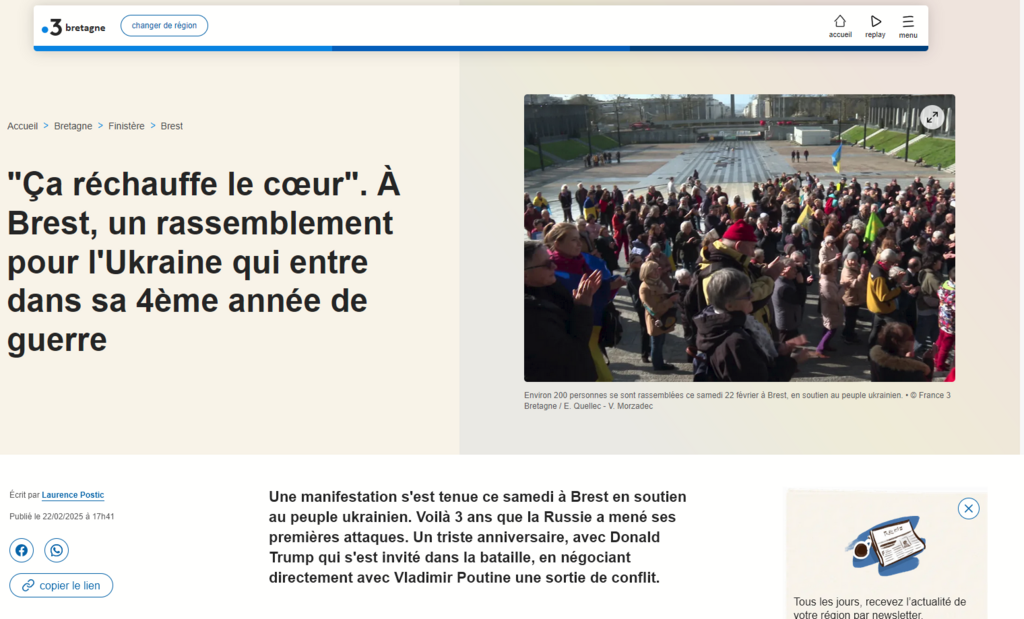1024x619 pixels.
Task: Click the photo caption "Environ 200 personnes"
Action: pyautogui.click(x=737, y=400)
